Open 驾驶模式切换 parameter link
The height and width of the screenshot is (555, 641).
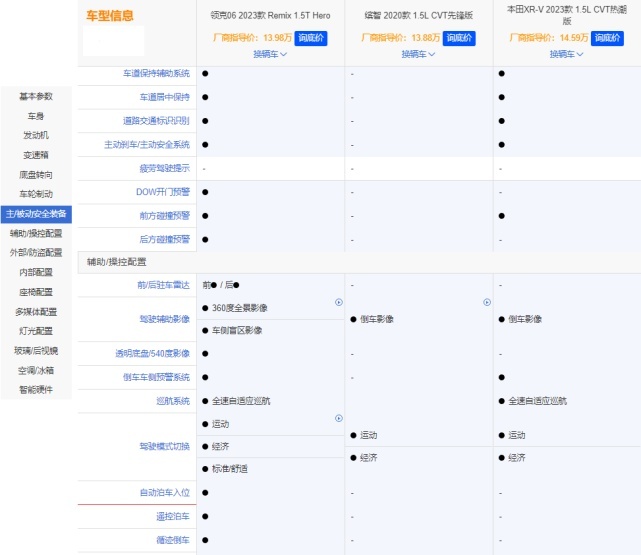pos(165,446)
